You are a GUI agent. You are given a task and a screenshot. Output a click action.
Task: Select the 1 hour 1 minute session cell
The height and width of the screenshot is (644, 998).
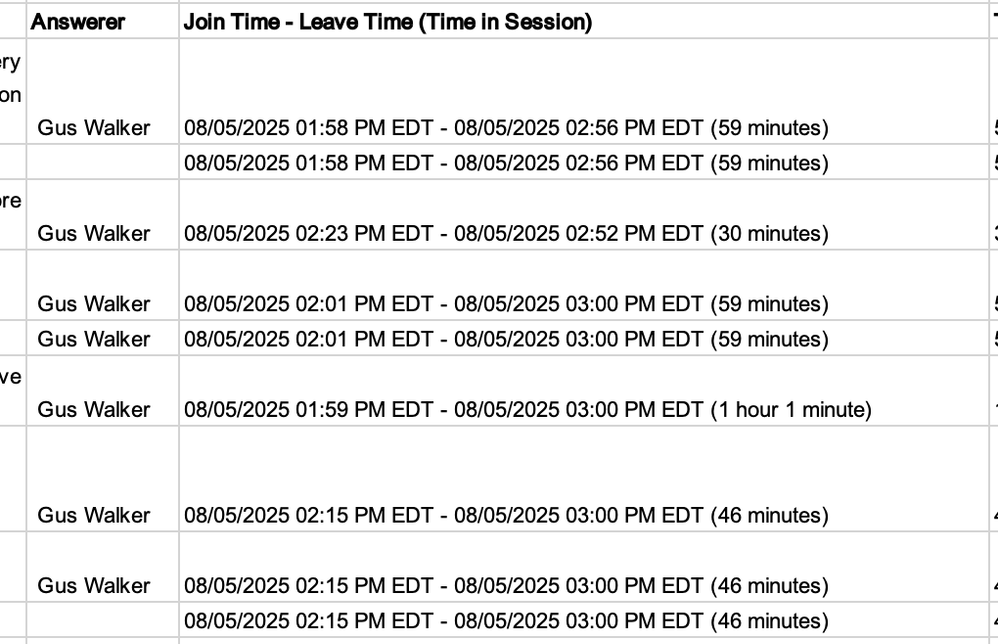[x=584, y=391]
